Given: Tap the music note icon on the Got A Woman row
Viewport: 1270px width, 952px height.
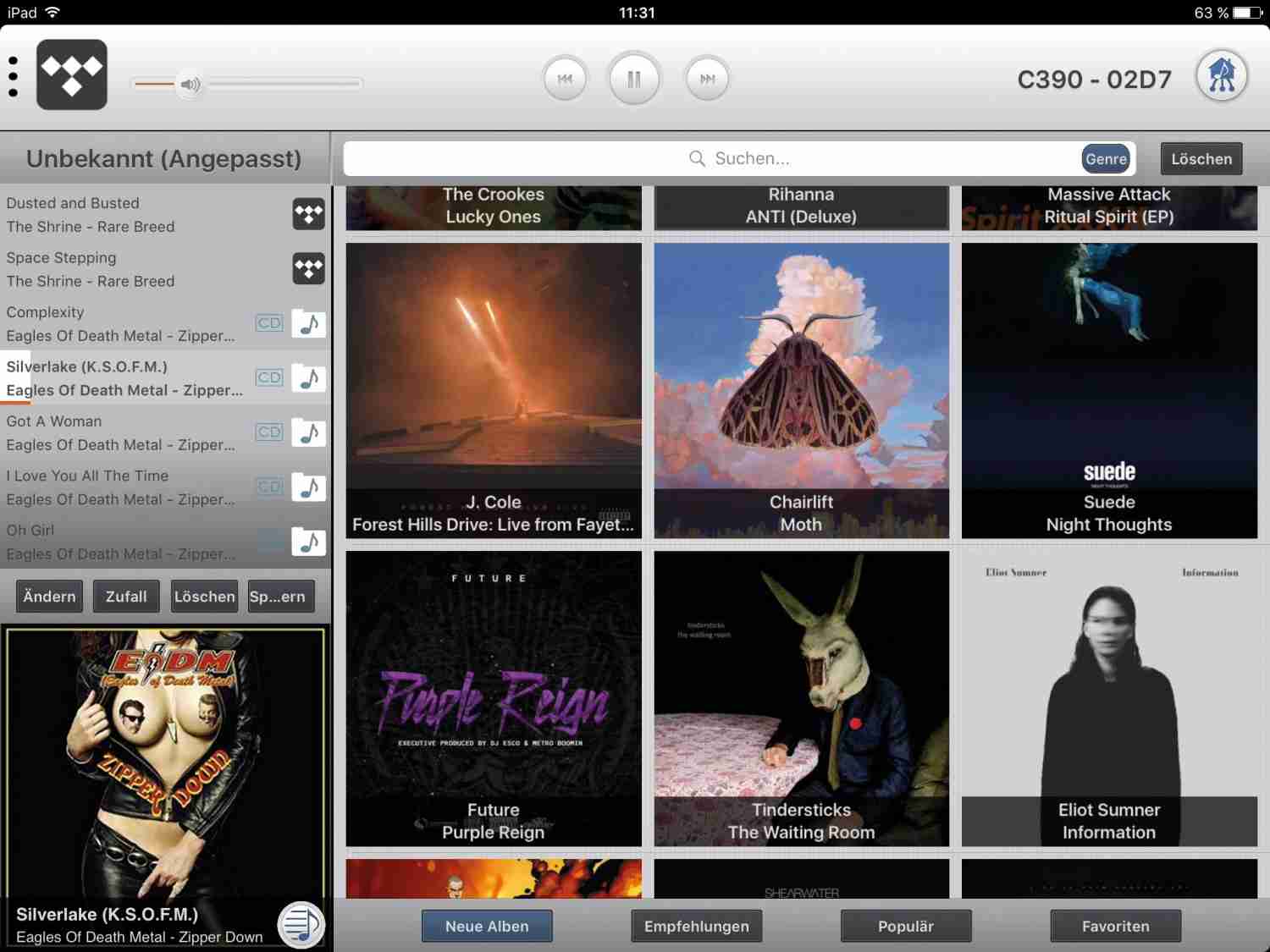Looking at the screenshot, I should [309, 432].
